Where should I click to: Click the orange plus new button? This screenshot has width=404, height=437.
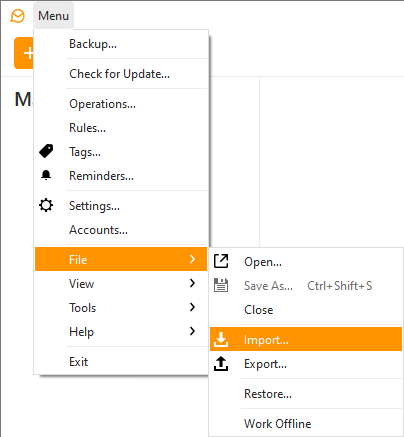point(24,53)
